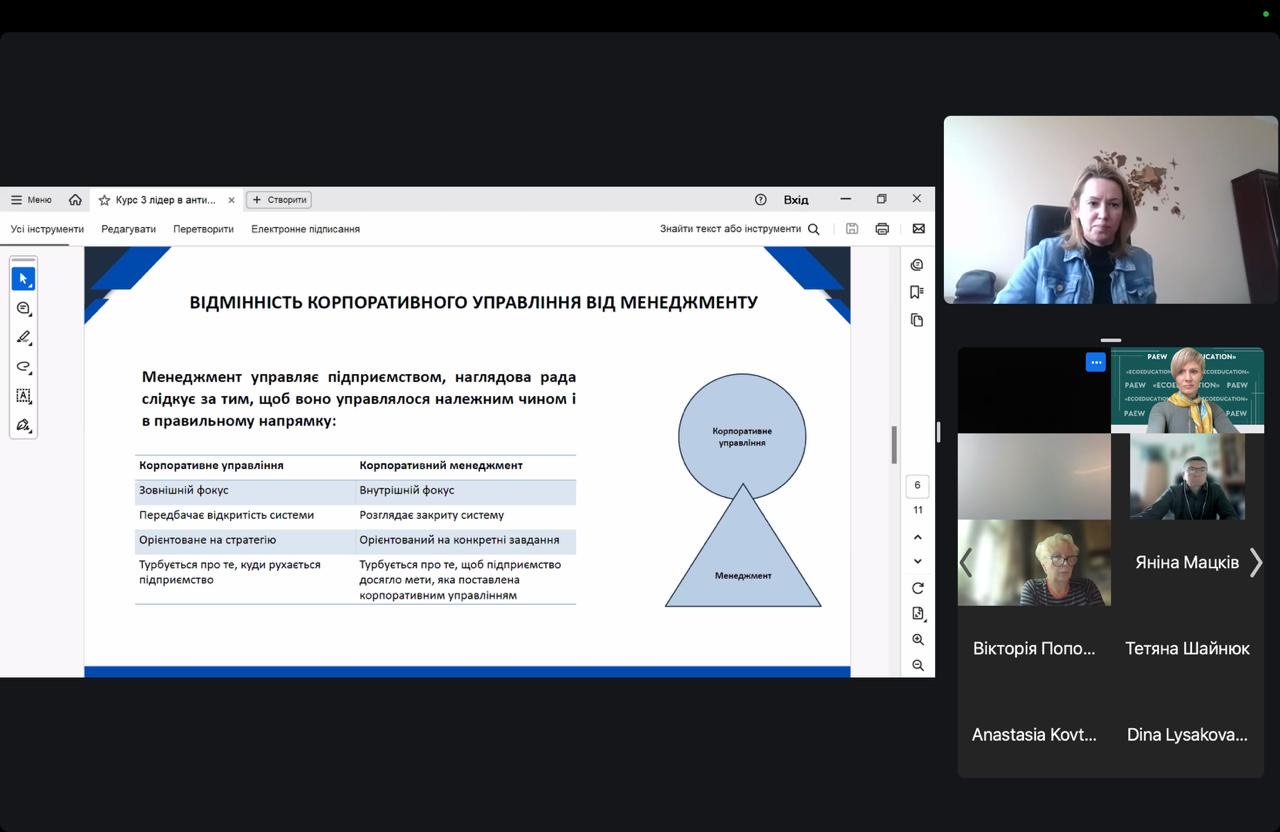Select the arrow selection tool
1280x832 pixels.
23,279
